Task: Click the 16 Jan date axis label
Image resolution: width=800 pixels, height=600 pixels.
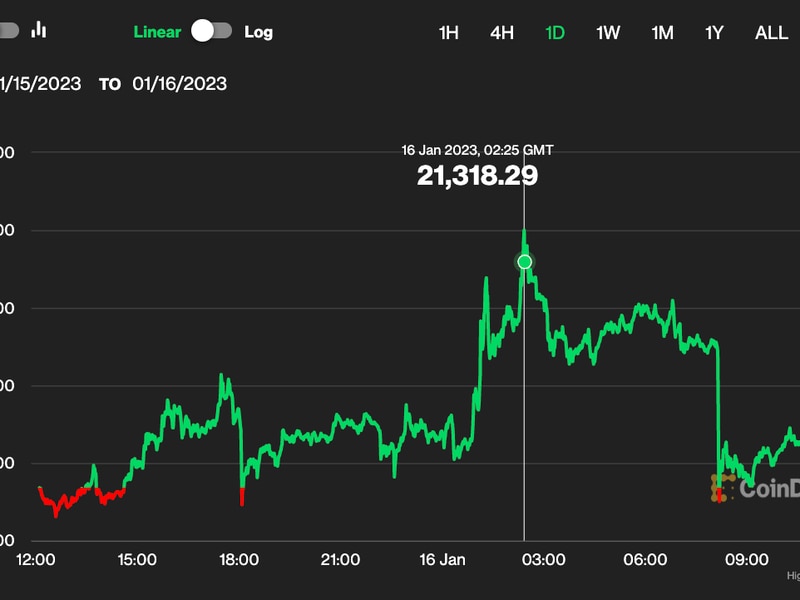Action: click(442, 560)
